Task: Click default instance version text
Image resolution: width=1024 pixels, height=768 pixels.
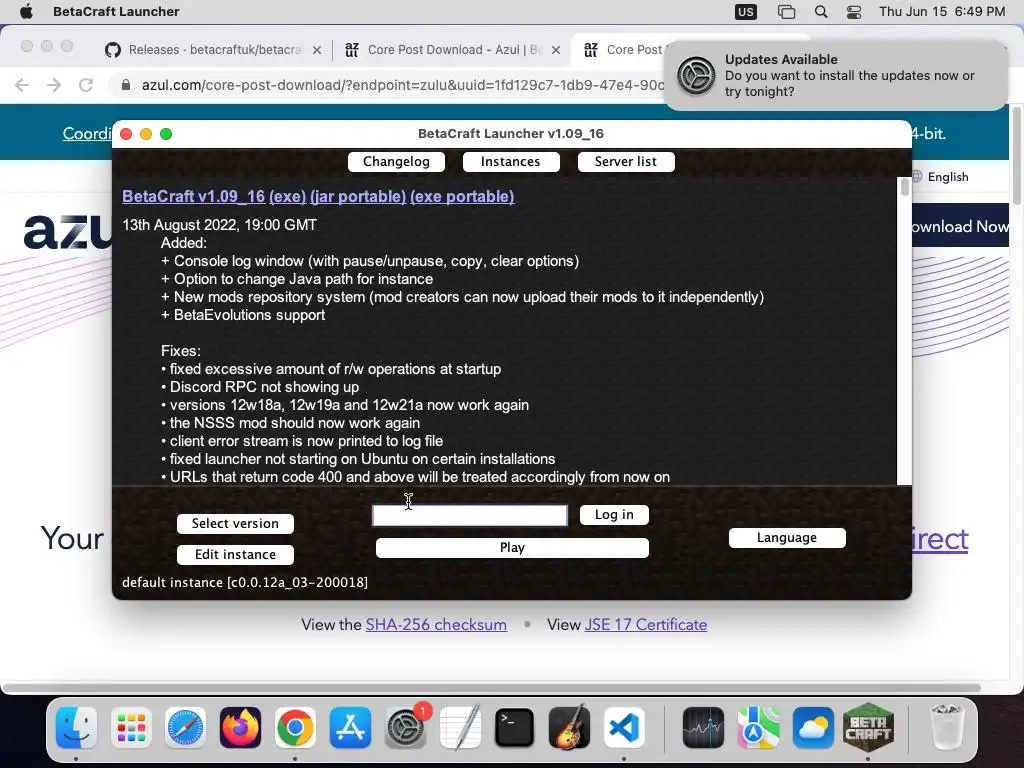Action: point(245,582)
